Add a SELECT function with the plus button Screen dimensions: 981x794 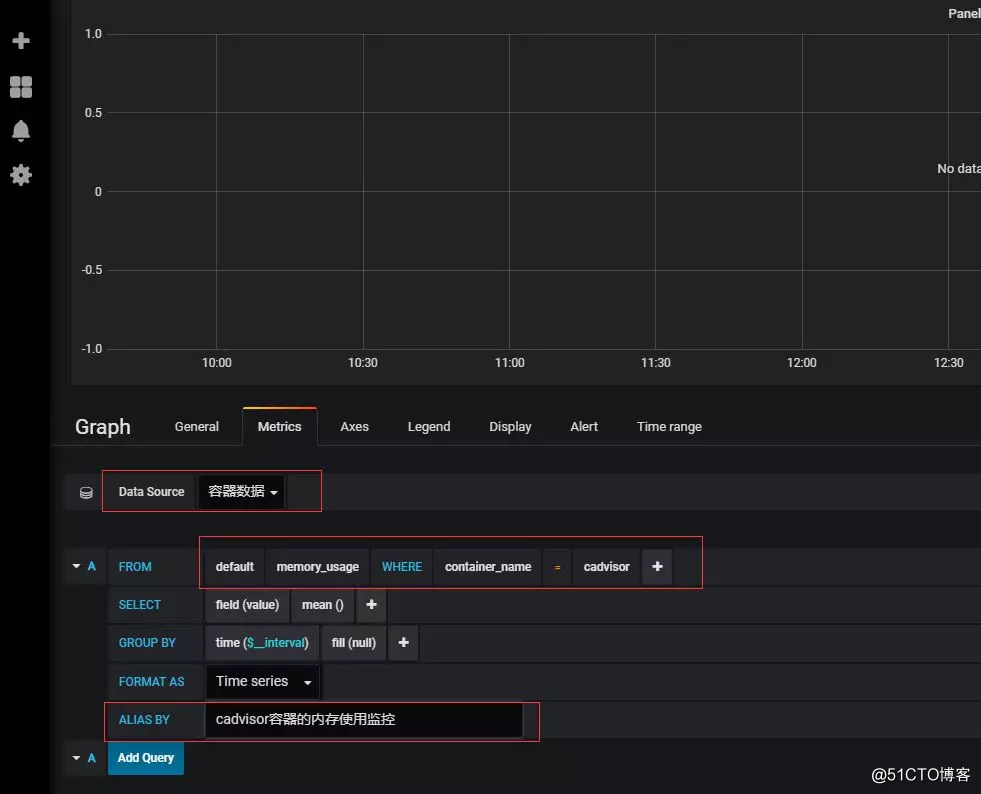point(371,604)
